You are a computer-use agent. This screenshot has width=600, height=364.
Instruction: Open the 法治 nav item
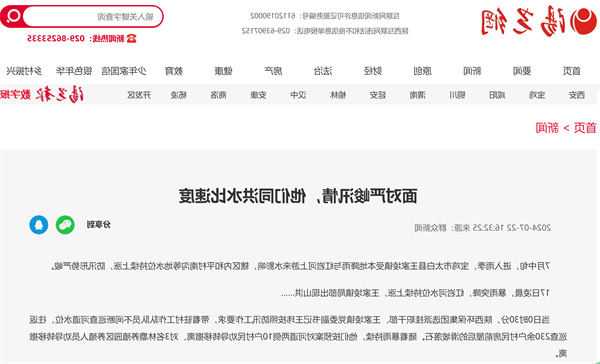click(x=323, y=71)
